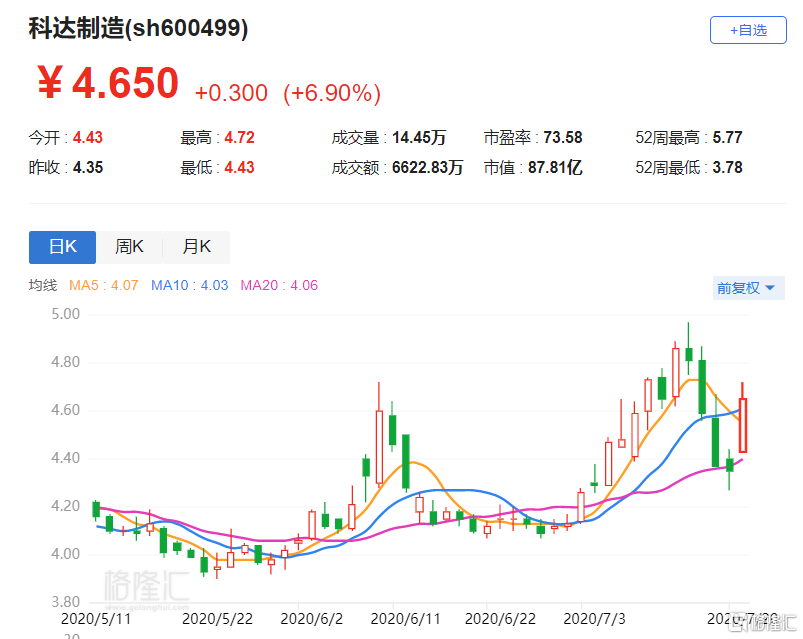
Task: Click the first green candle on 2020/5/11
Action: [x=96, y=509]
